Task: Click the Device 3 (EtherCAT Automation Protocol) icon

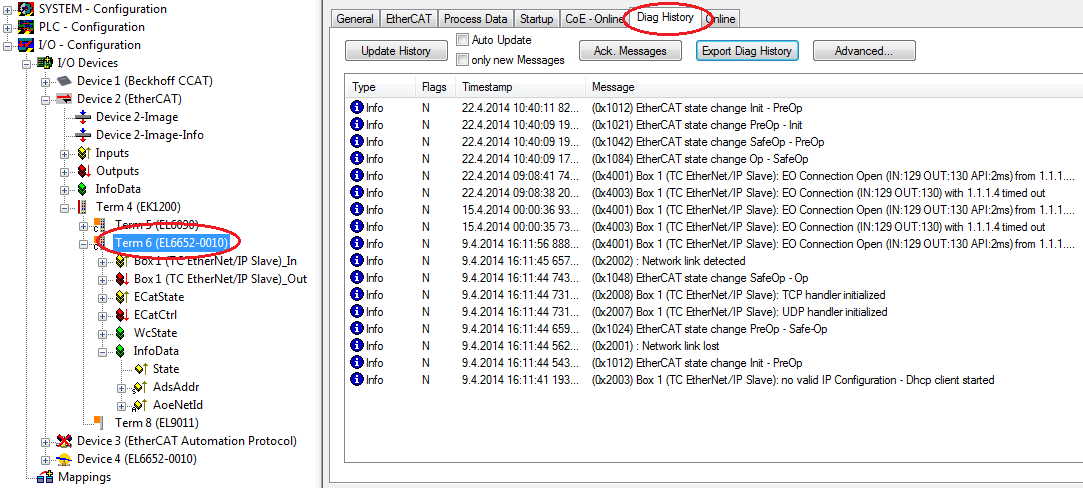Action: [64, 441]
